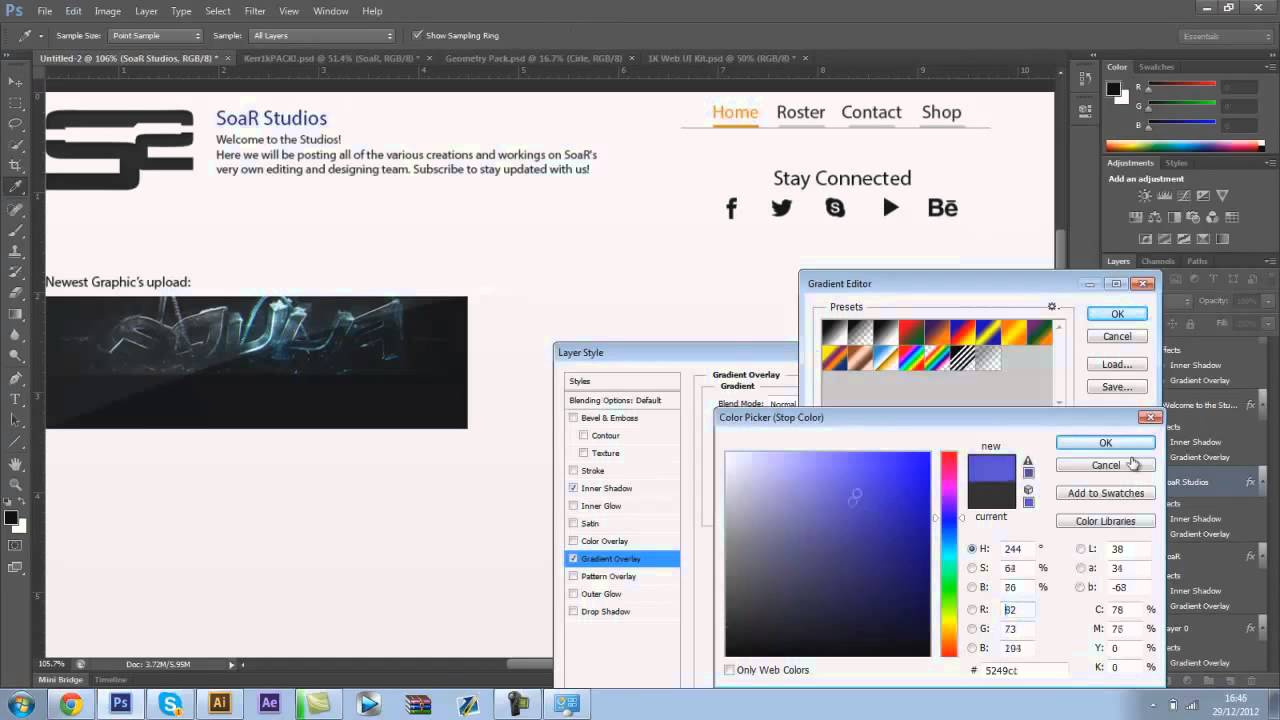1280x720 pixels.
Task: Select the Eyedropper tool in the toolbox
Action: pos(15,187)
